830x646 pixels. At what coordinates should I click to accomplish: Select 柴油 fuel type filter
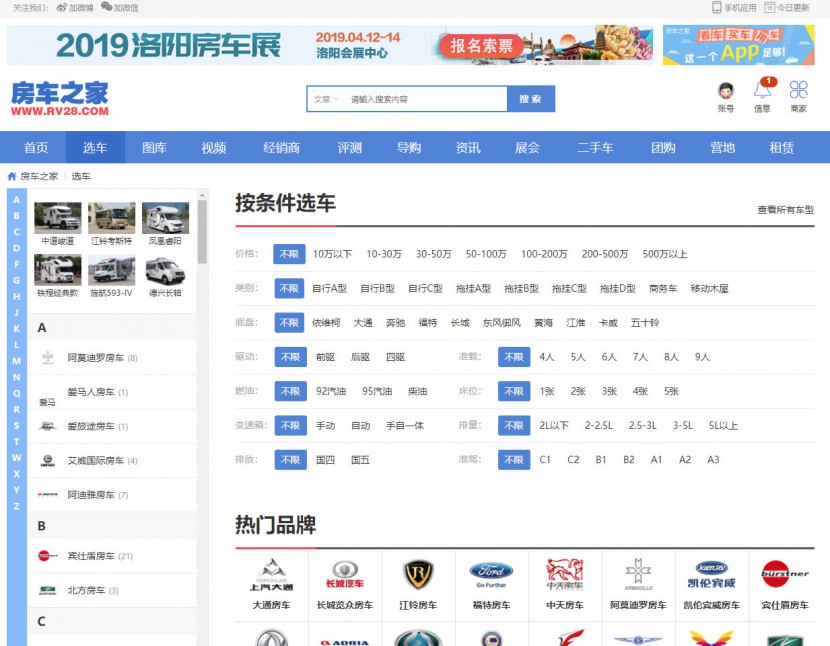418,390
